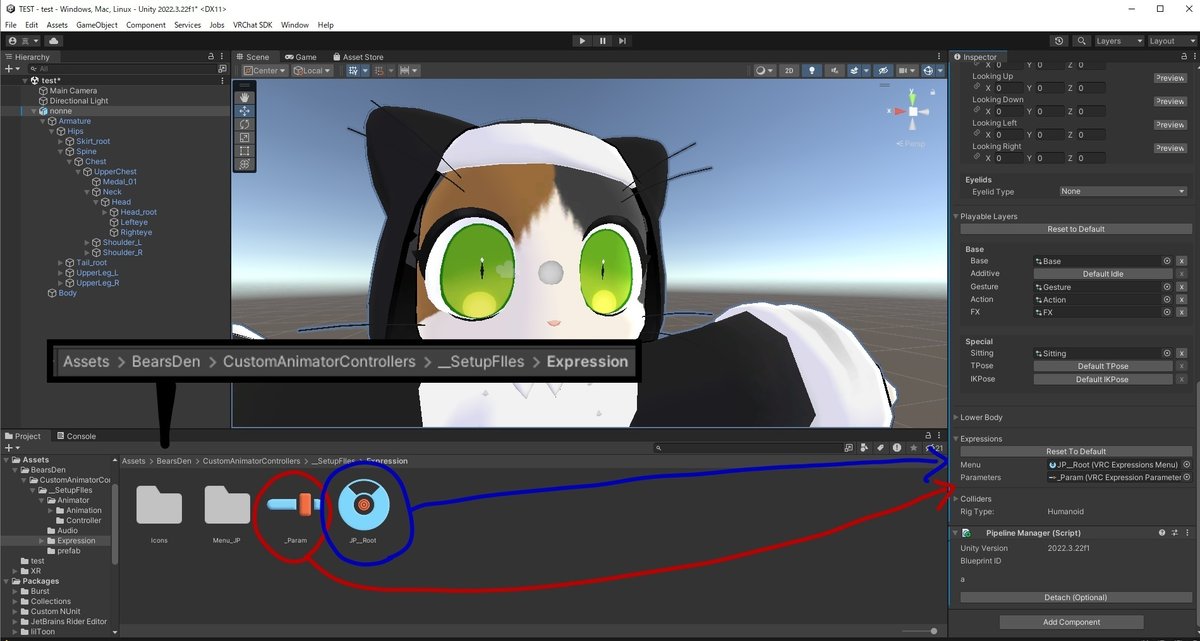This screenshot has width=1200, height=641.
Task: Click Reset to Default under Playable Layers
Action: coord(1076,229)
